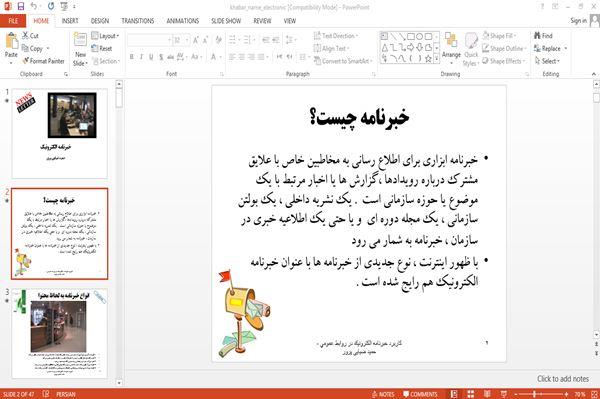Choose the right arrow shape in gallery
This screenshot has height=399, width=600.
[411, 48]
